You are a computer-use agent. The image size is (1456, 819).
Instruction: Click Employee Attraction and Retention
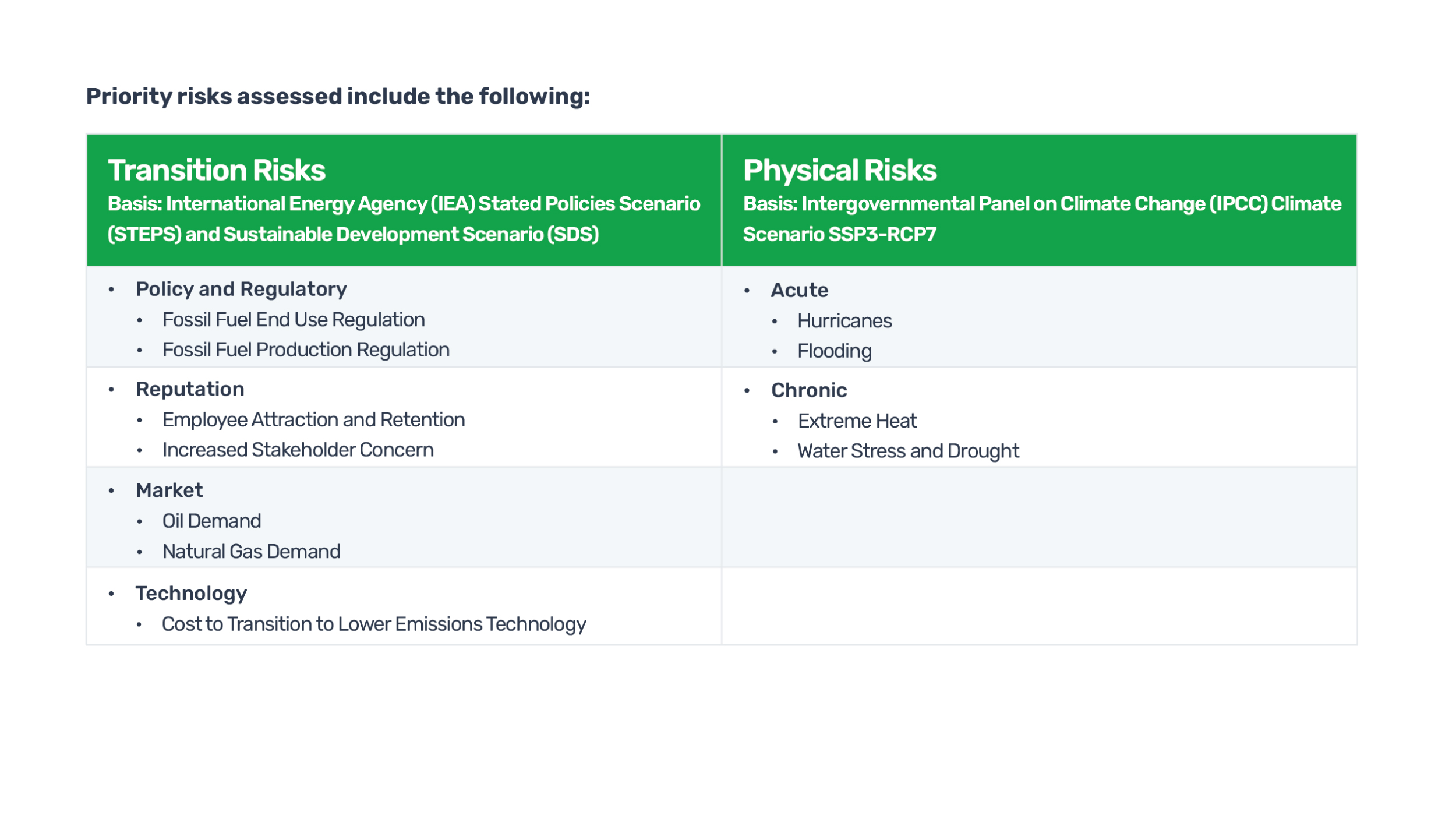click(x=313, y=420)
